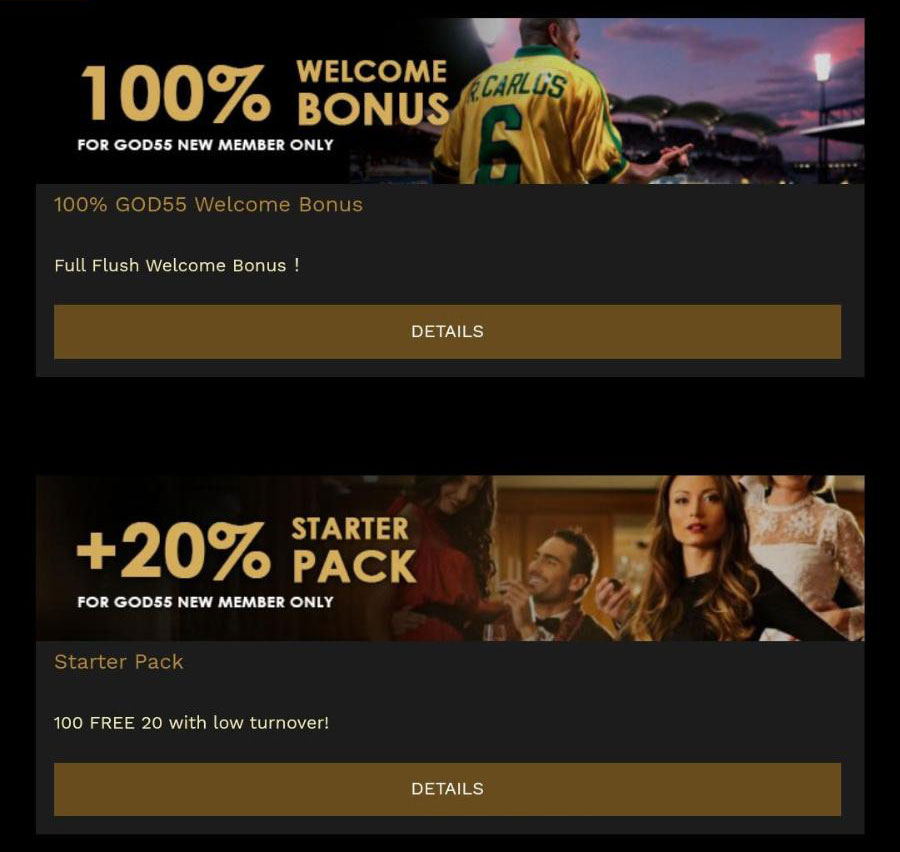This screenshot has height=852, width=900.
Task: Open DETAILS for the Starter Pack promotion
Action: point(447,789)
